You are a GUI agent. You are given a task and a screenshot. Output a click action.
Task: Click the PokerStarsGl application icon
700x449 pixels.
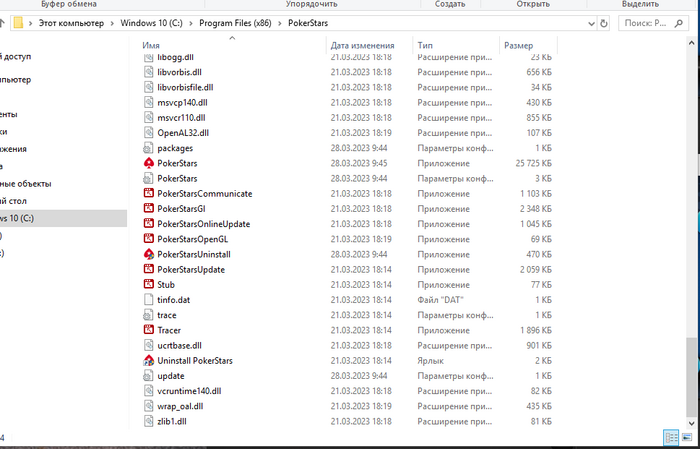(x=149, y=209)
